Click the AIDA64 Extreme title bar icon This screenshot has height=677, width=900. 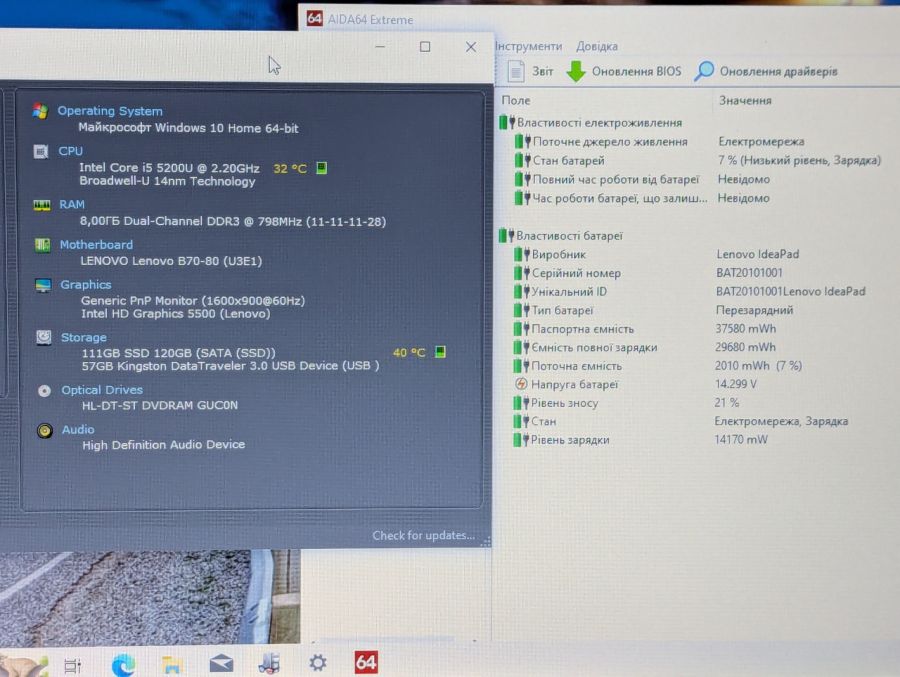[315, 18]
